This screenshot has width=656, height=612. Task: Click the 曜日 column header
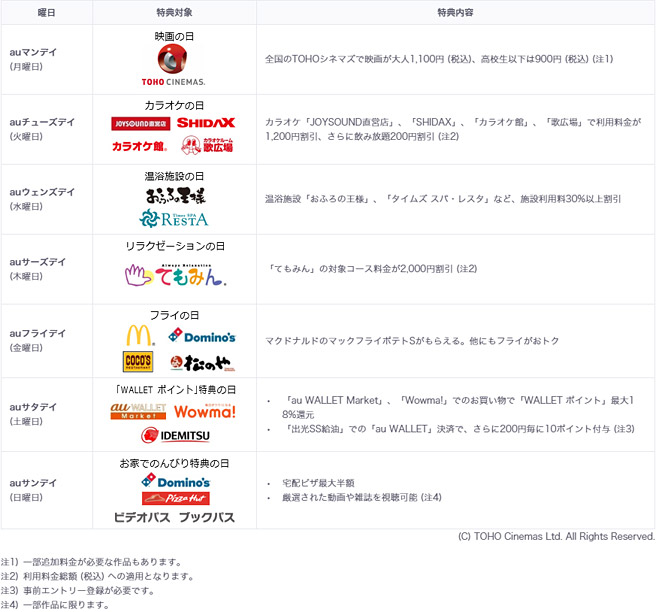click(46, 13)
